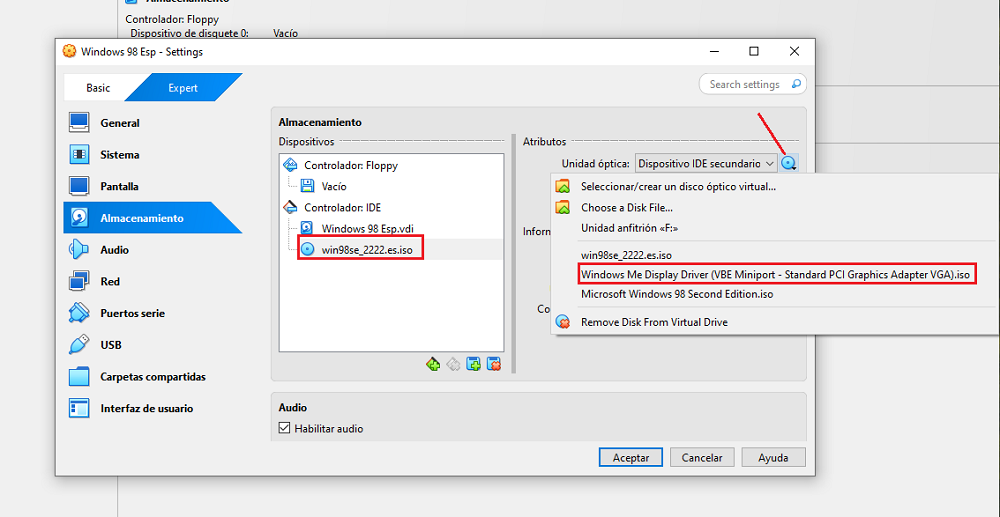The height and width of the screenshot is (517, 1000).
Task: Click the add controller icon
Action: 433,364
